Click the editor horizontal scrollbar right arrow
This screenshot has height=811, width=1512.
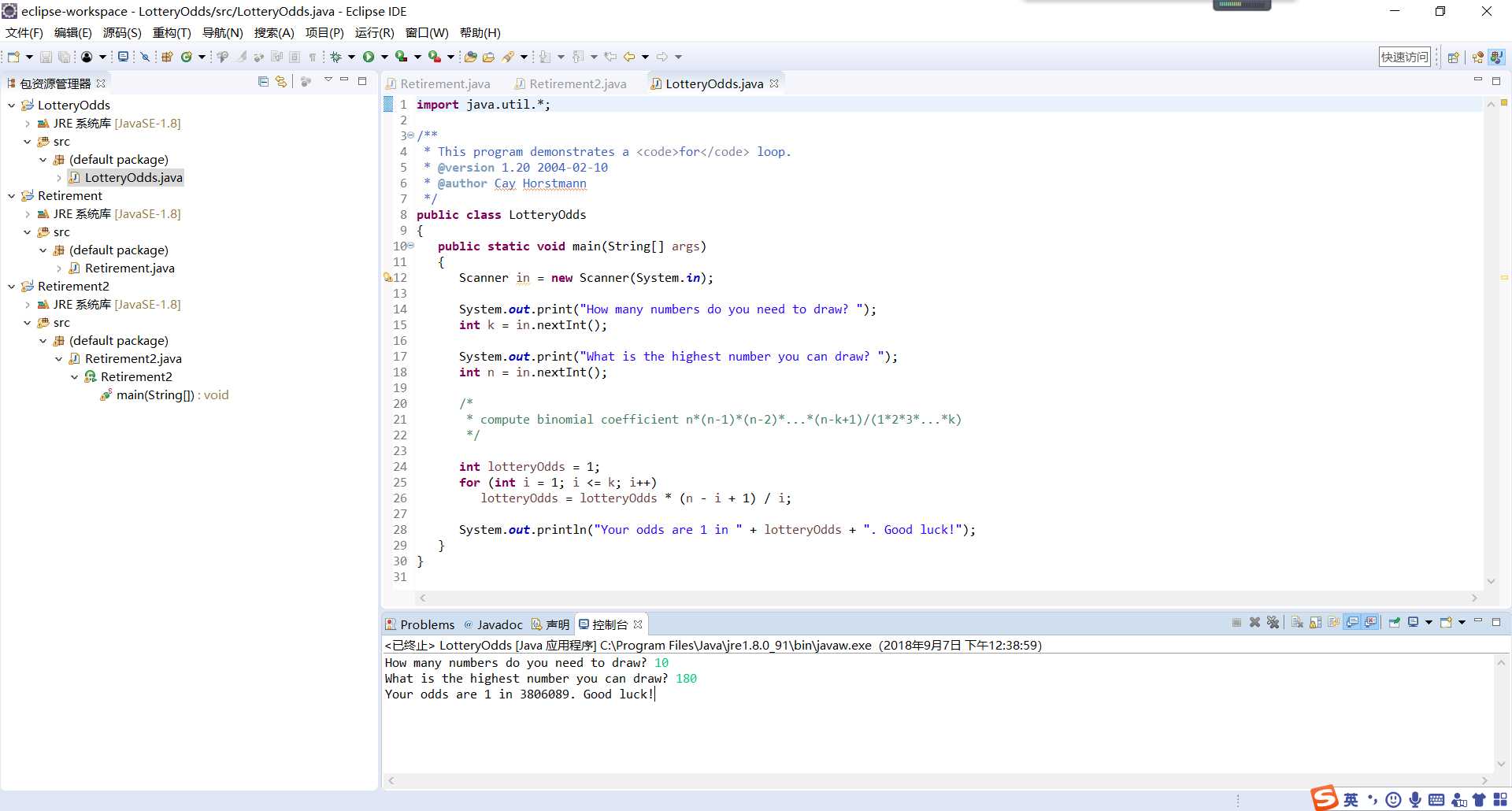point(1474,598)
